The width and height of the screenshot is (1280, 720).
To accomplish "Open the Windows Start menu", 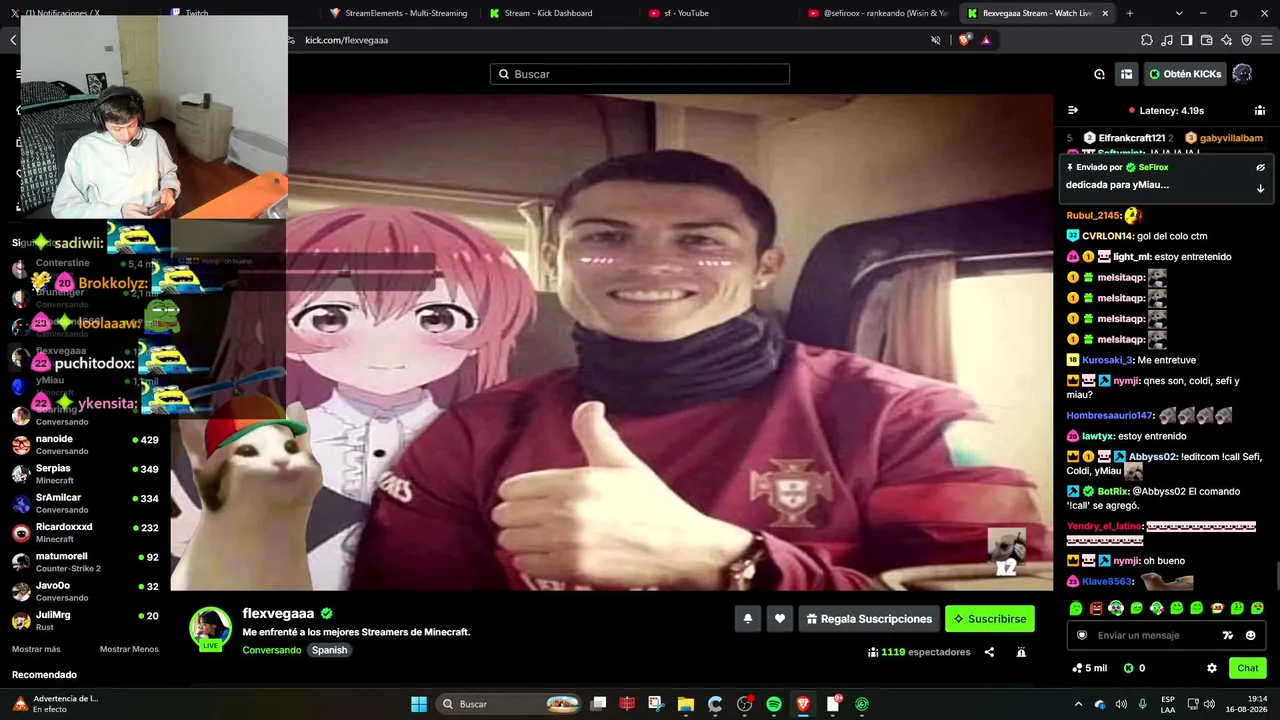I will [419, 704].
